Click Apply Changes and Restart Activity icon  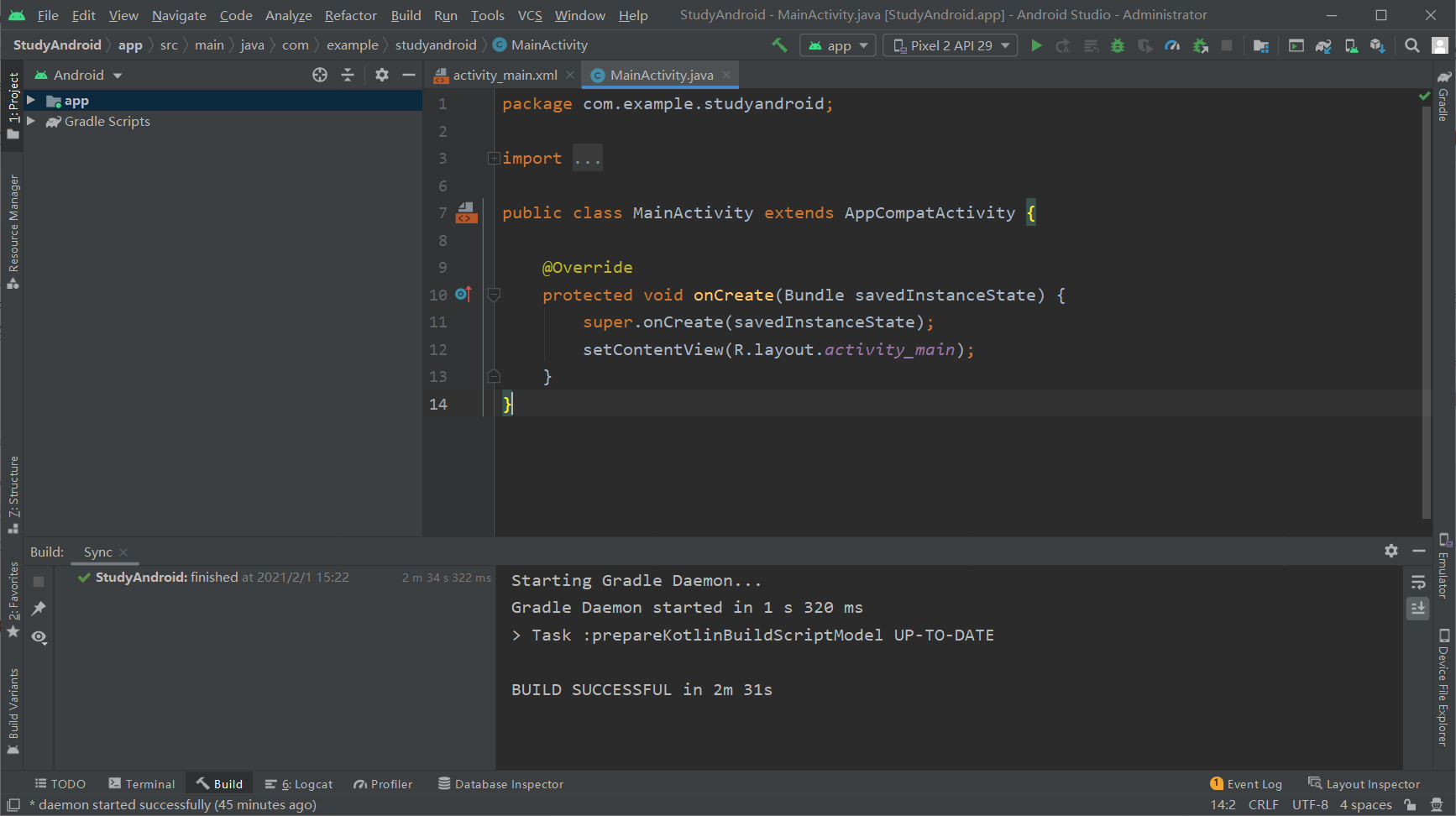[x=1063, y=45]
